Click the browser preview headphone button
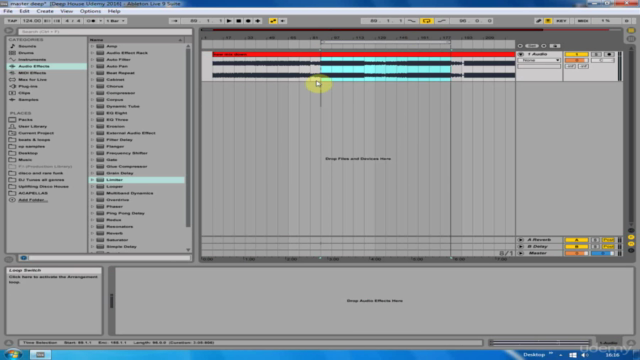This screenshot has width=640, height=360. click(x=23, y=258)
